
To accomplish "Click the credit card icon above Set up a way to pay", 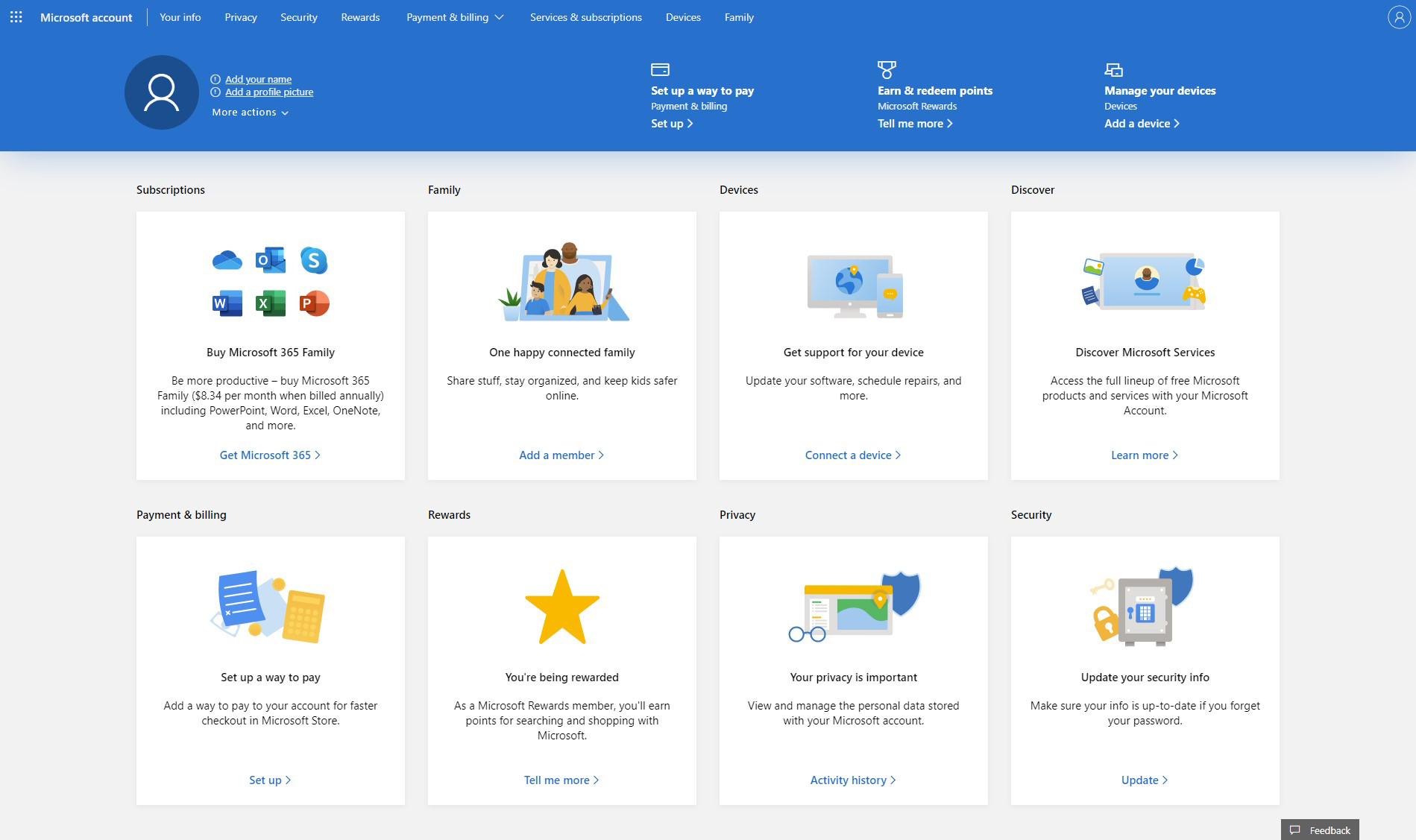I will (660, 69).
